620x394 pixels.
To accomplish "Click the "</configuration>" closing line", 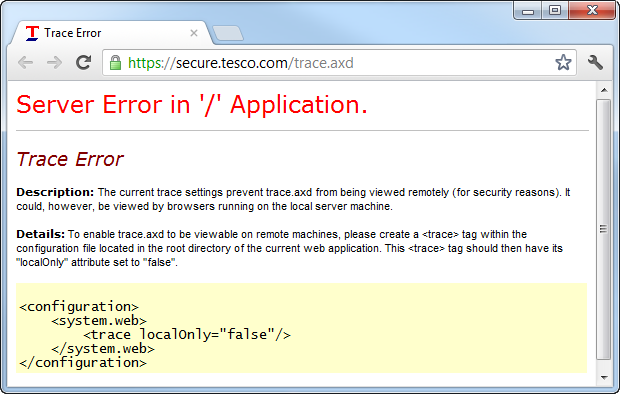I will (83, 362).
